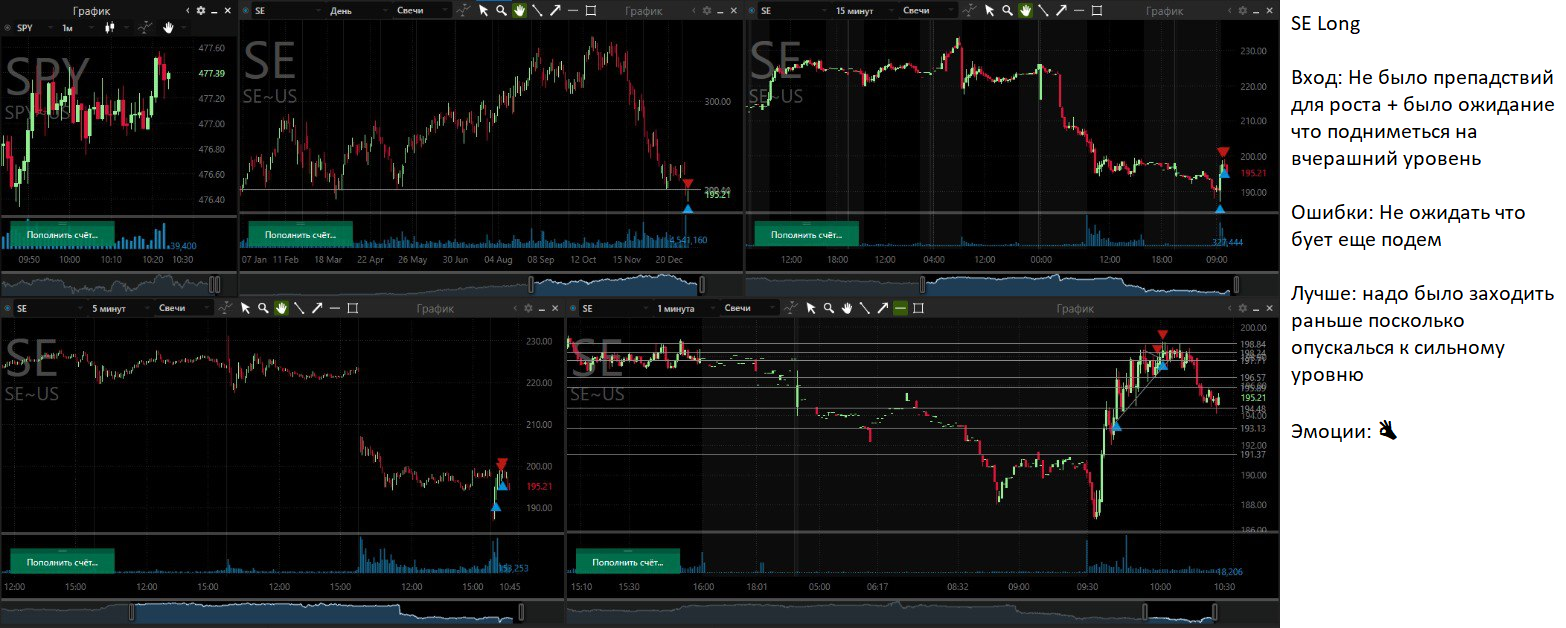Select the rectangle tool in the 1 минута chart
This screenshot has width=1566, height=628.
919,308
